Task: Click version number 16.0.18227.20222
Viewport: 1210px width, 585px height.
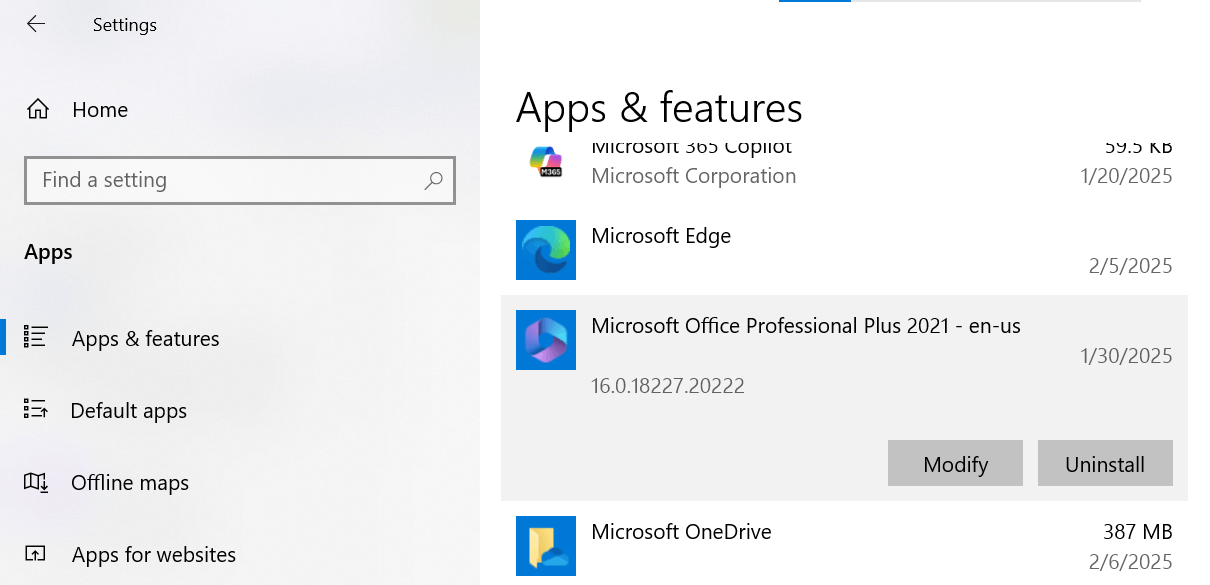Action: click(668, 386)
